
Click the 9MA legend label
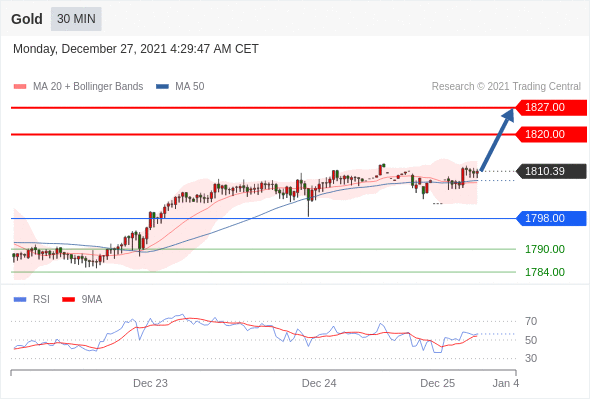pyautogui.click(x=92, y=300)
